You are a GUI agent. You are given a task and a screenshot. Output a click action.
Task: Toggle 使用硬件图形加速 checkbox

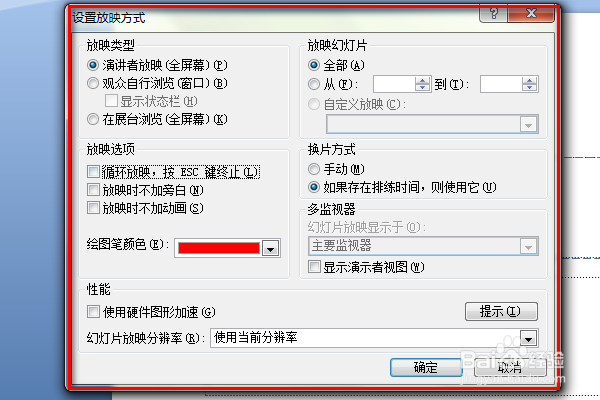pyautogui.click(x=93, y=312)
